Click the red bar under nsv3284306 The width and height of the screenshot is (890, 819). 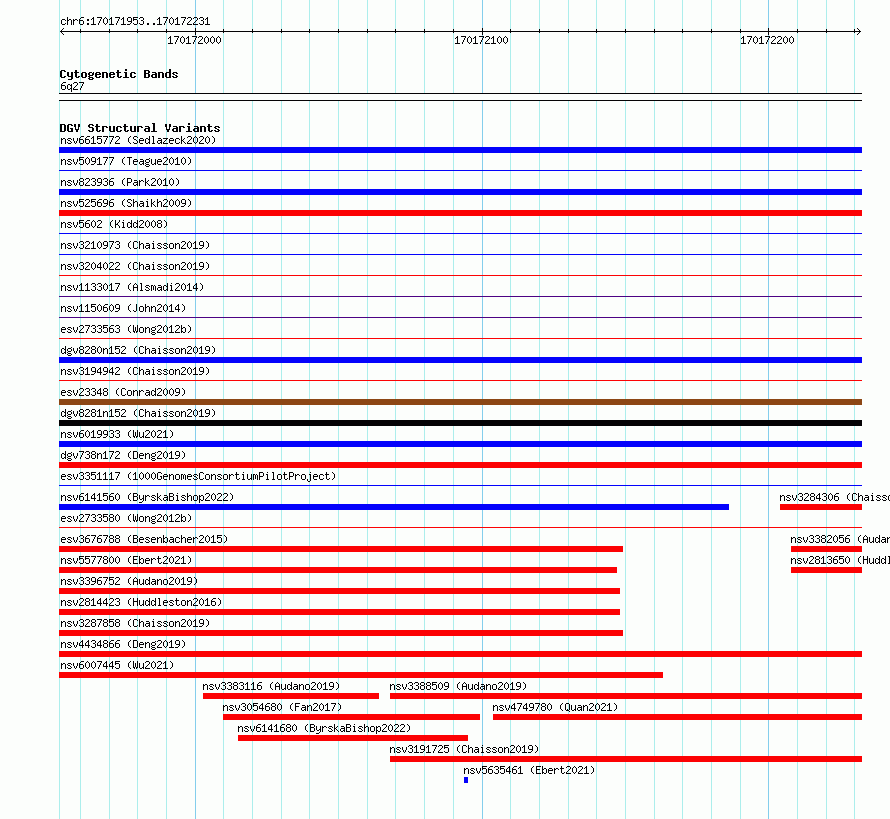(x=821, y=507)
